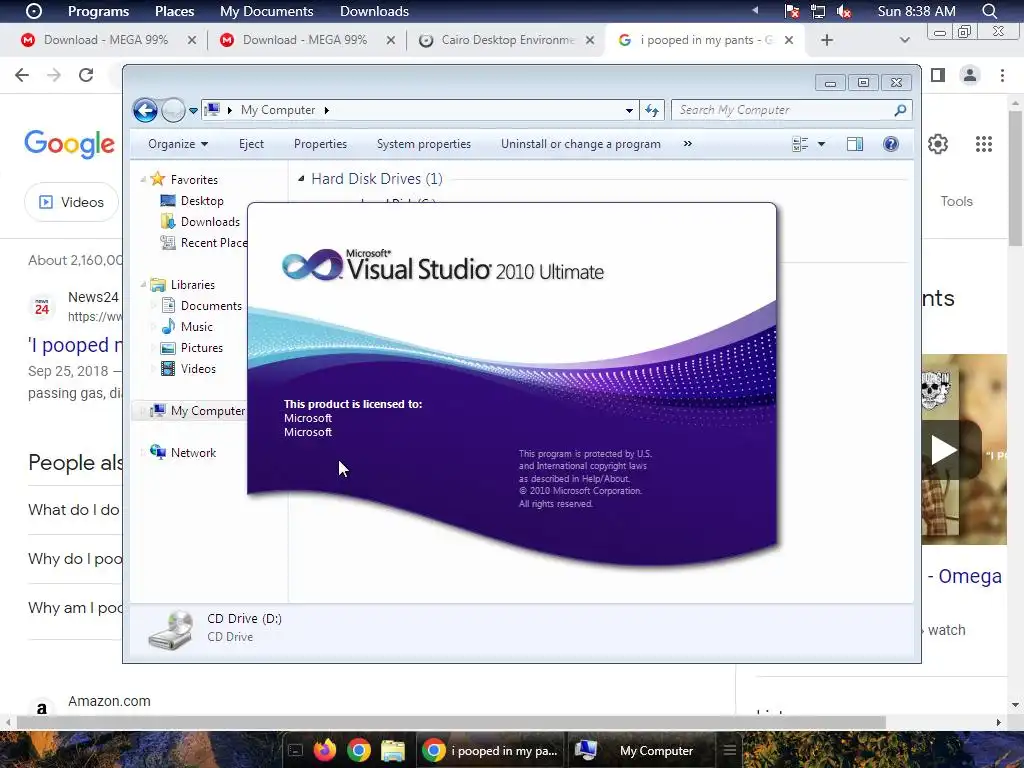Toggle the preview pane icon

(x=855, y=144)
